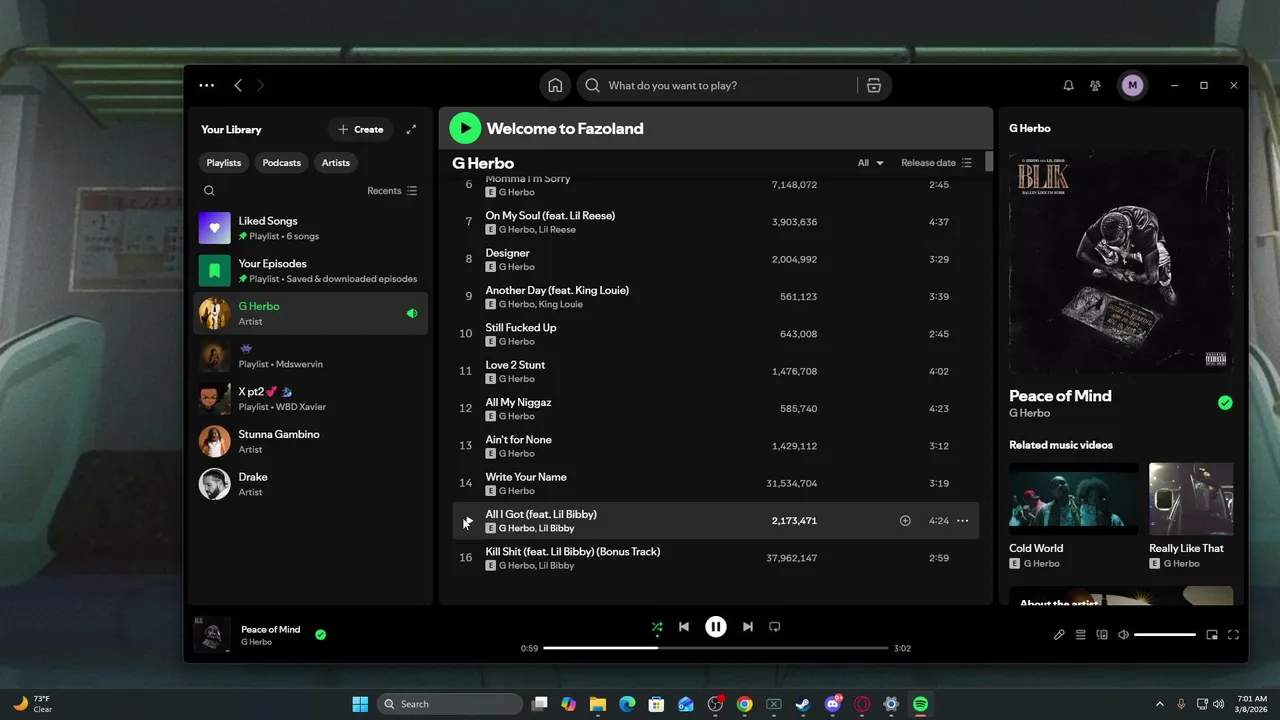1280x720 pixels.
Task: Seek in the song progress bar
Action: [x=716, y=648]
